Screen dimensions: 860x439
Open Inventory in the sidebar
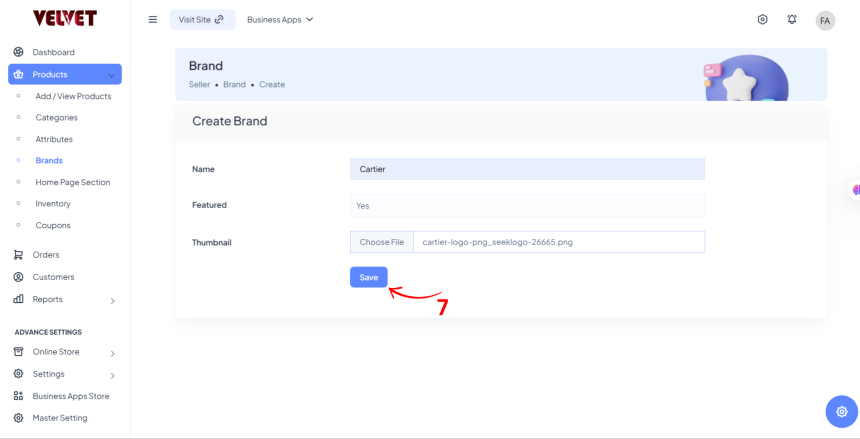click(x=53, y=204)
